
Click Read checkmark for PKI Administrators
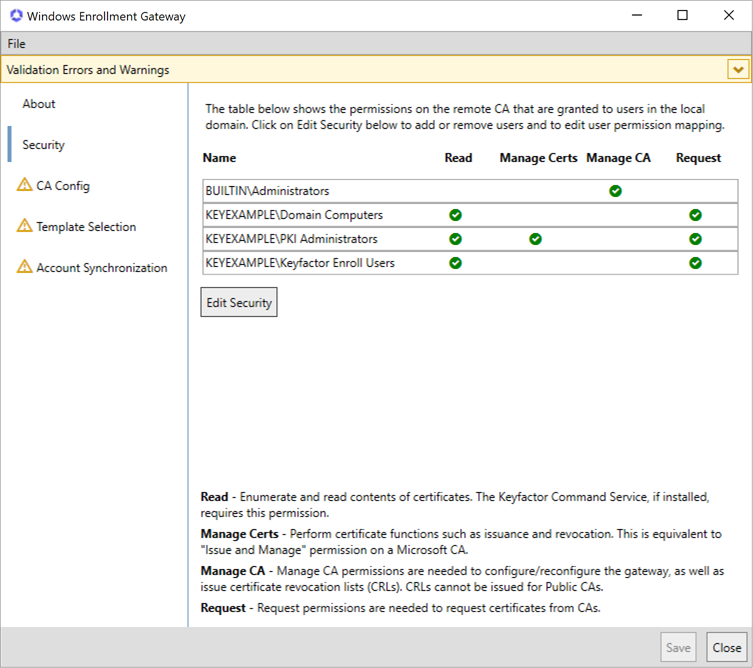click(x=455, y=239)
